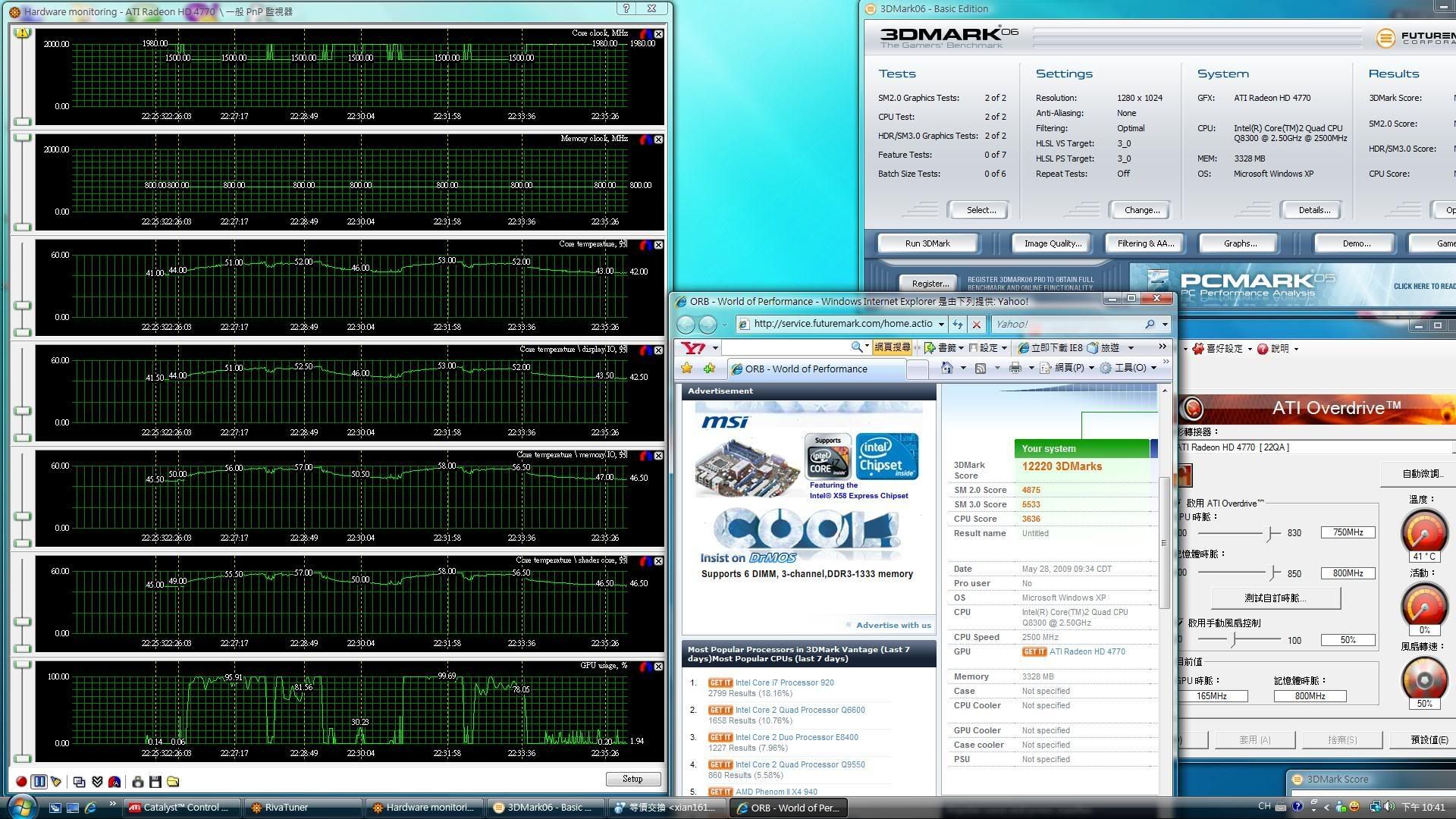Click the Yahoo search box in IE
Viewport: 1456px width, 819px height.
(x=1065, y=325)
